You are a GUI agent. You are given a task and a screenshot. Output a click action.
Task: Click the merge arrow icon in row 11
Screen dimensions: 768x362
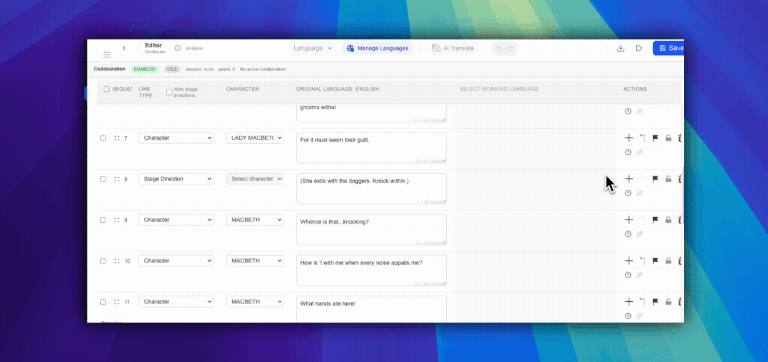[642, 302]
